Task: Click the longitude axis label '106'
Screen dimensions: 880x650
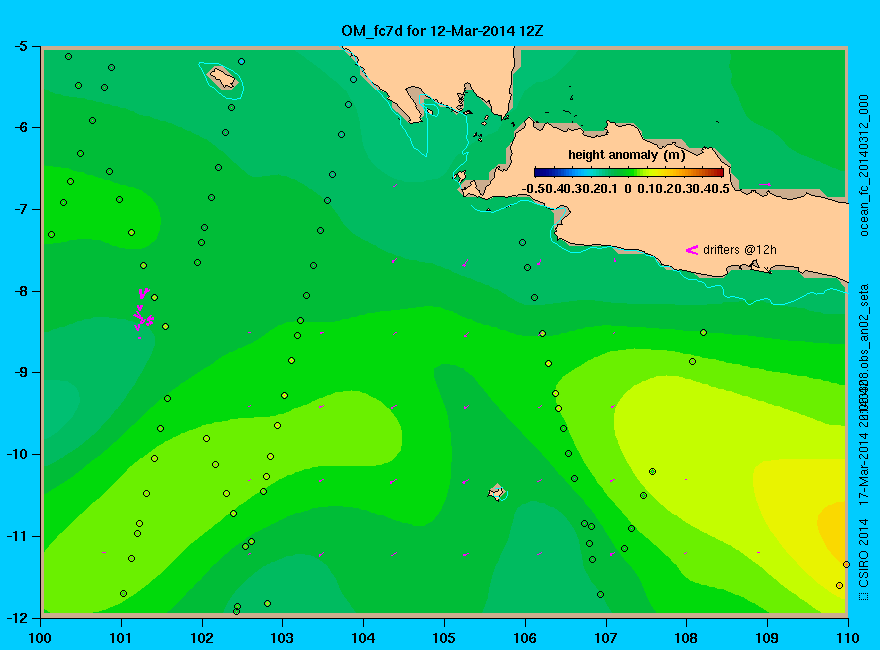Action: point(525,638)
